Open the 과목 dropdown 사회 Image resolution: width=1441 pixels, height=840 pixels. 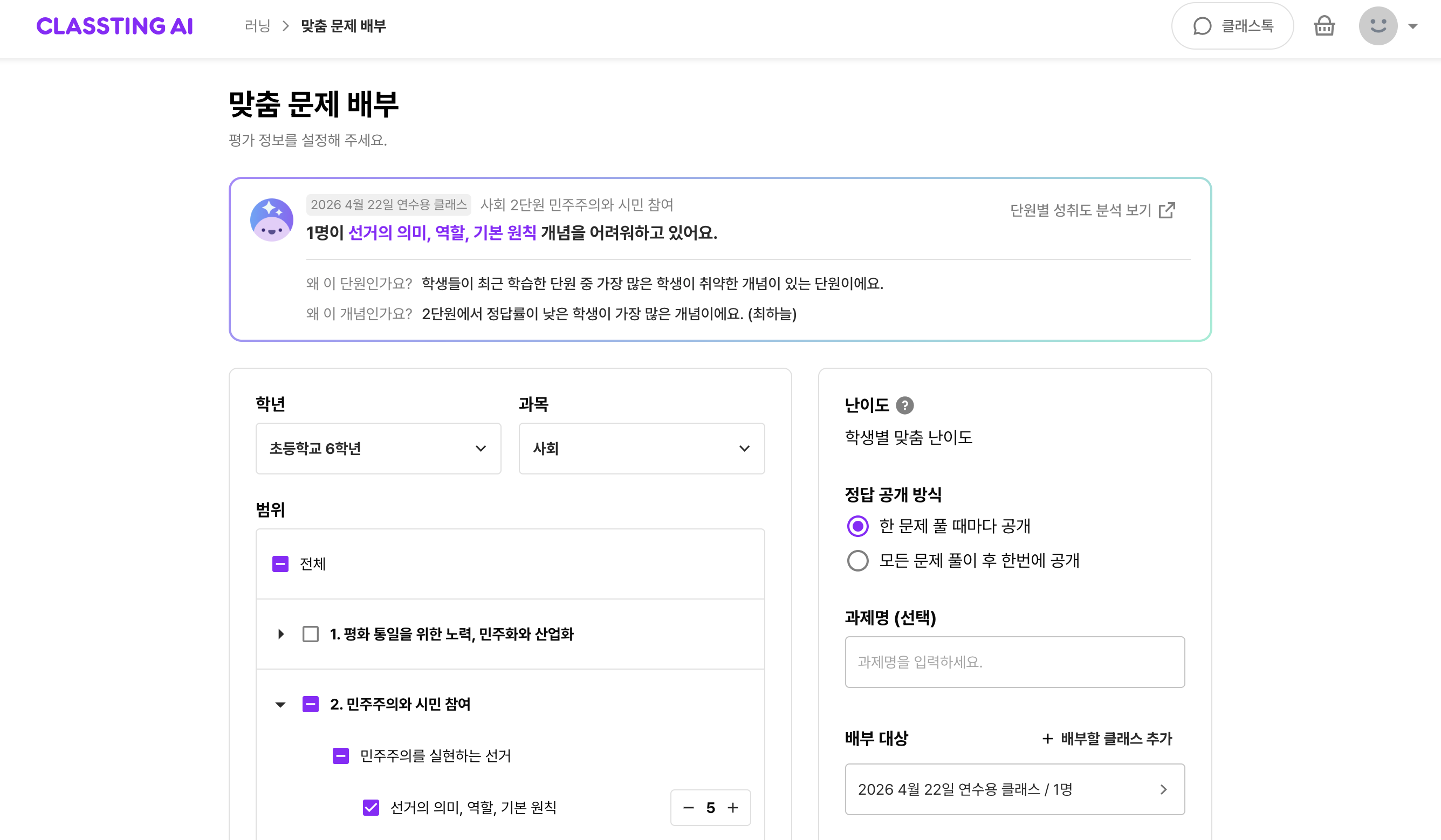tap(642, 448)
